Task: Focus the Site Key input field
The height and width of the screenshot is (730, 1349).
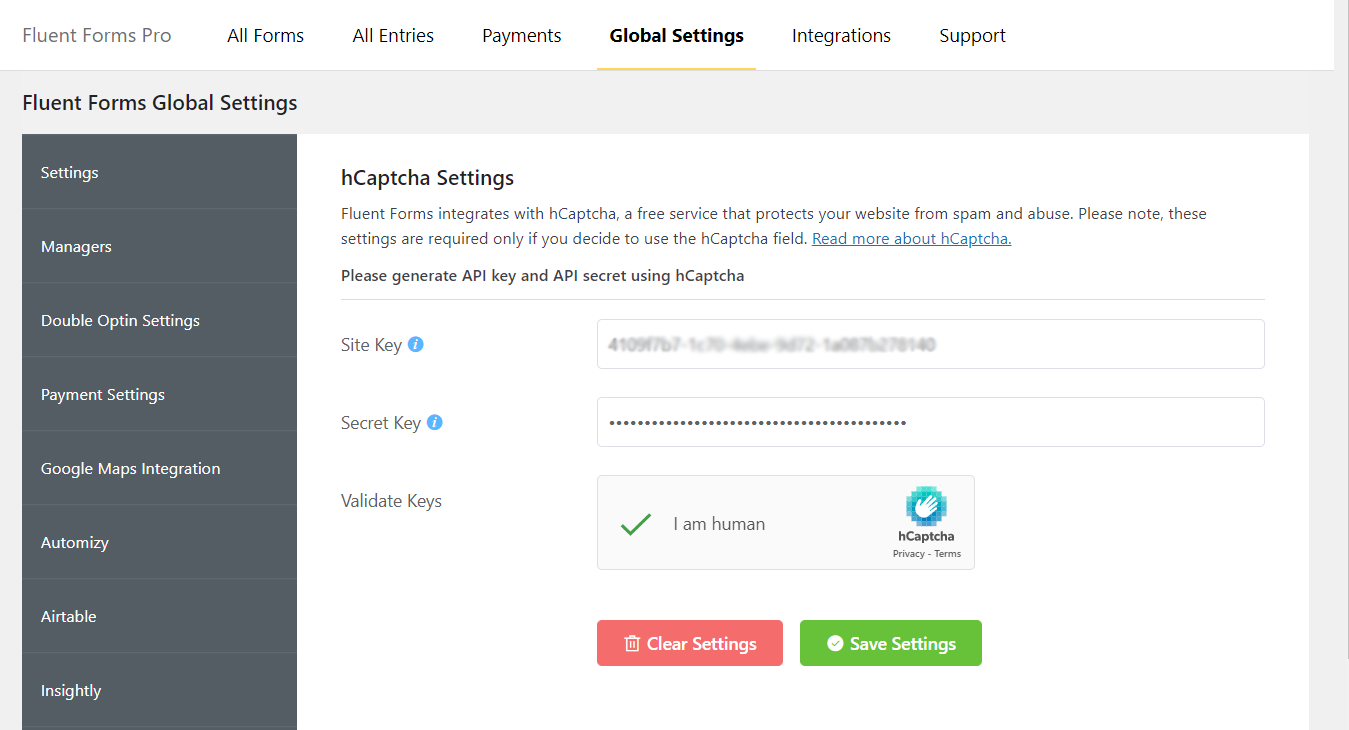Action: tap(930, 344)
